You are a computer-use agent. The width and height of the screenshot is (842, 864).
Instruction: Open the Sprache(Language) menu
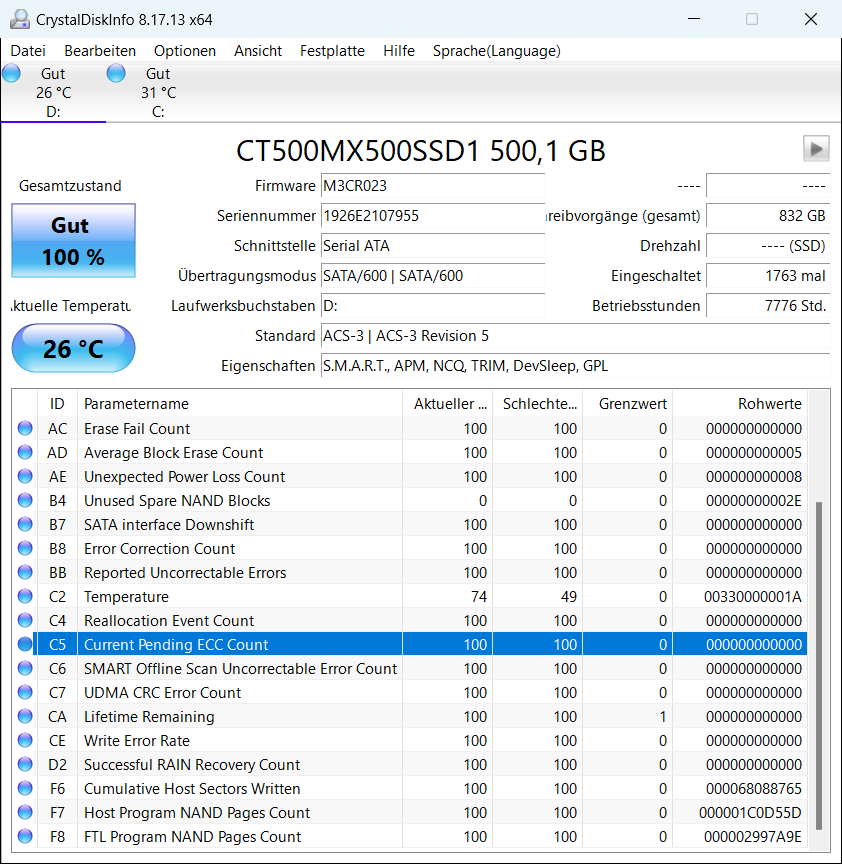(x=496, y=51)
